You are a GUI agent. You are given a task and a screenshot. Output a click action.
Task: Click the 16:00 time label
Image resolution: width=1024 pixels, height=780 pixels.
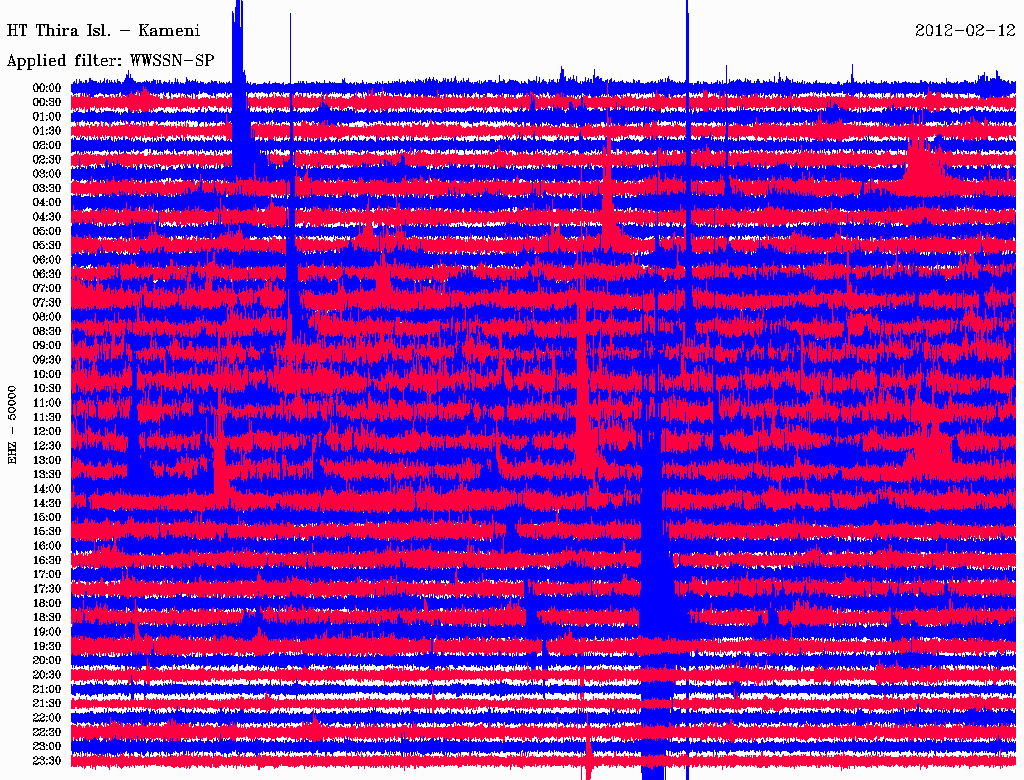pyautogui.click(x=47, y=546)
